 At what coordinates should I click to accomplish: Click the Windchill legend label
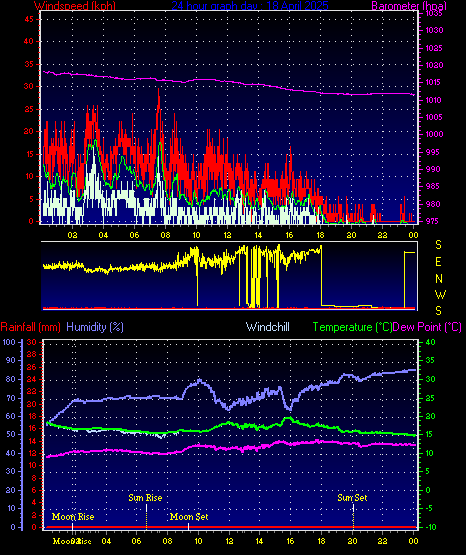(267, 327)
